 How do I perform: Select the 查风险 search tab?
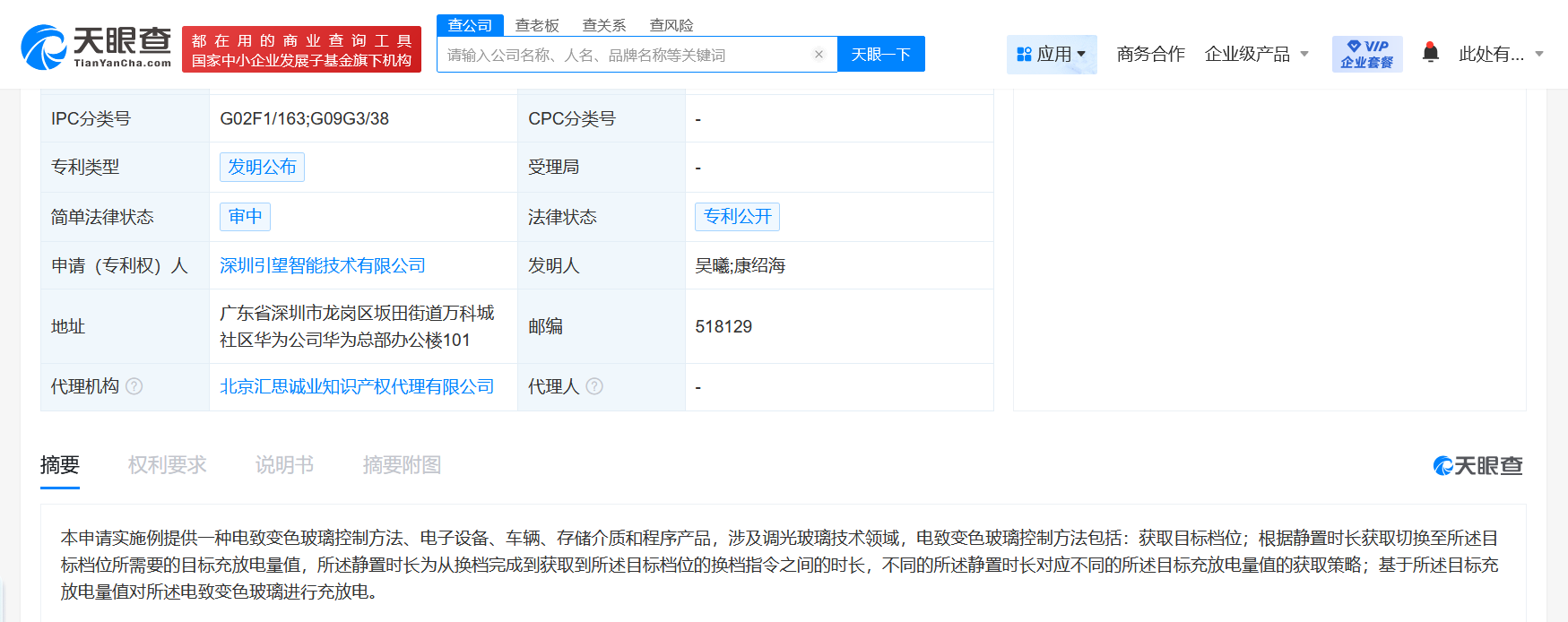click(x=671, y=25)
